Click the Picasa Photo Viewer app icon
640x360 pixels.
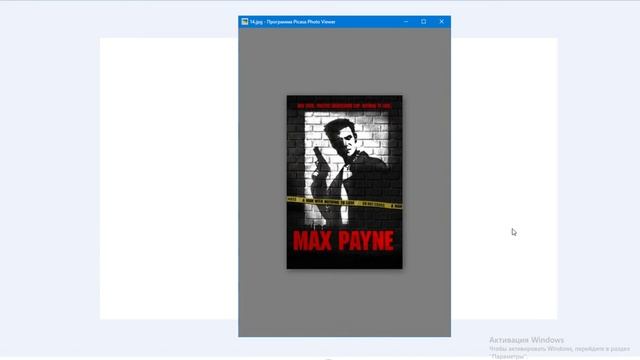pos(245,22)
